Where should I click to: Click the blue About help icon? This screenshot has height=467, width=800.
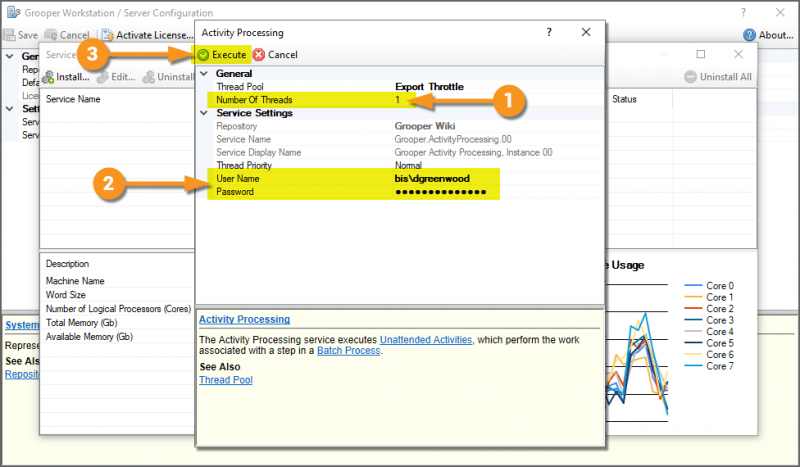[x=749, y=35]
